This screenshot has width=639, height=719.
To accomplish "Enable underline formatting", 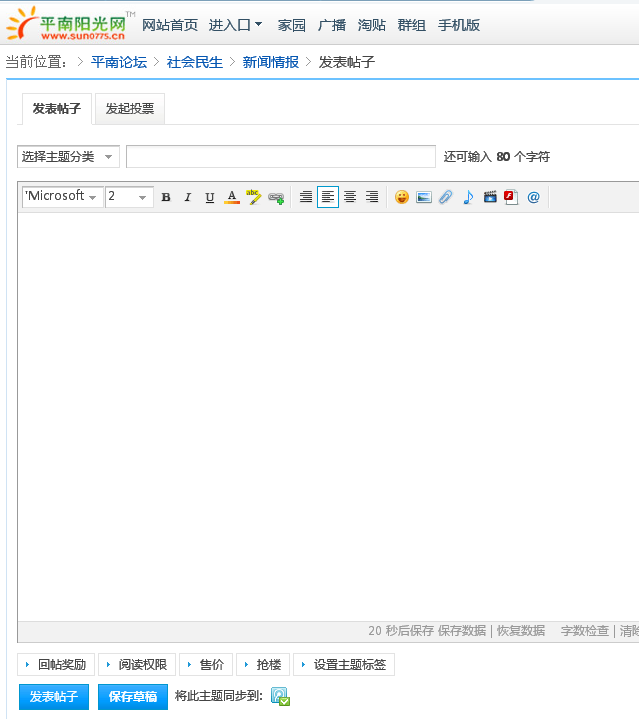I will [209, 197].
